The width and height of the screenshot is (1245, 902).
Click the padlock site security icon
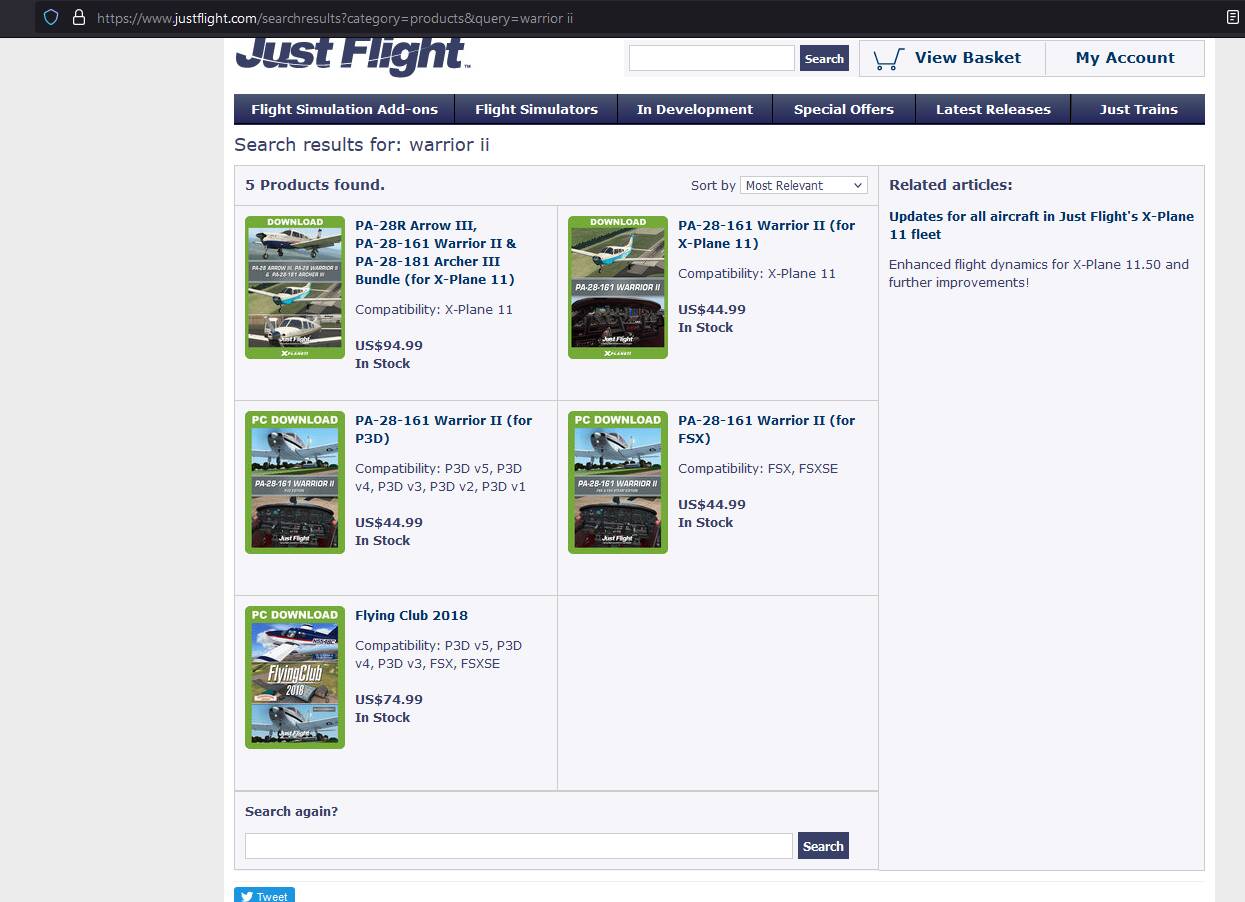pos(78,18)
